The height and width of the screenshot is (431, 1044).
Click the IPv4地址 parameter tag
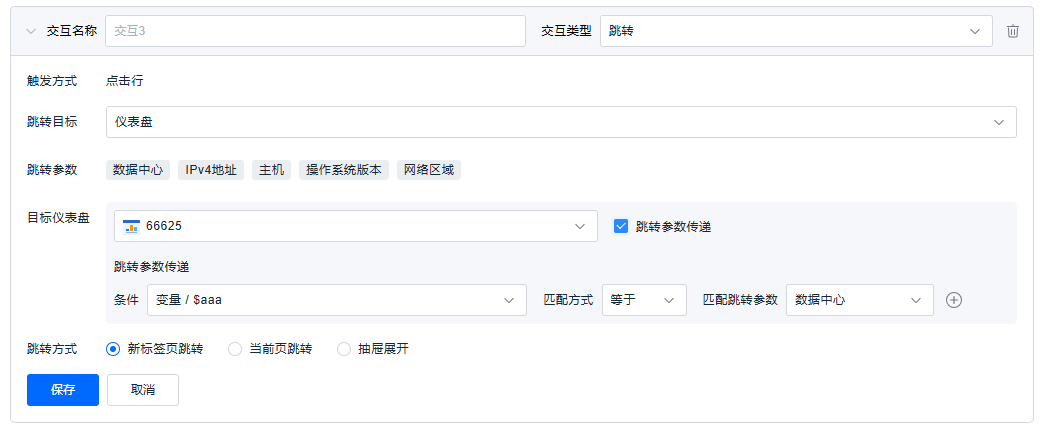pos(211,170)
